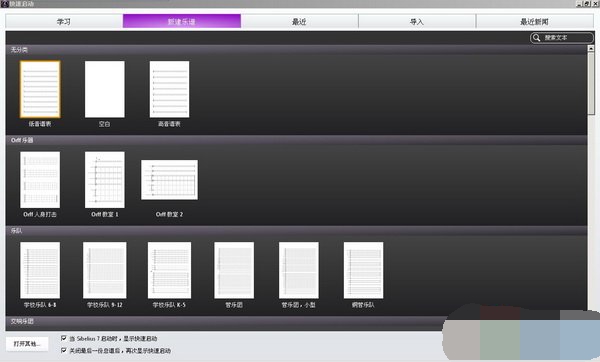This screenshot has height=362, width=600.
Task: Open the 最近新闻 (Latest News) tab
Action: pyautogui.click(x=535, y=21)
